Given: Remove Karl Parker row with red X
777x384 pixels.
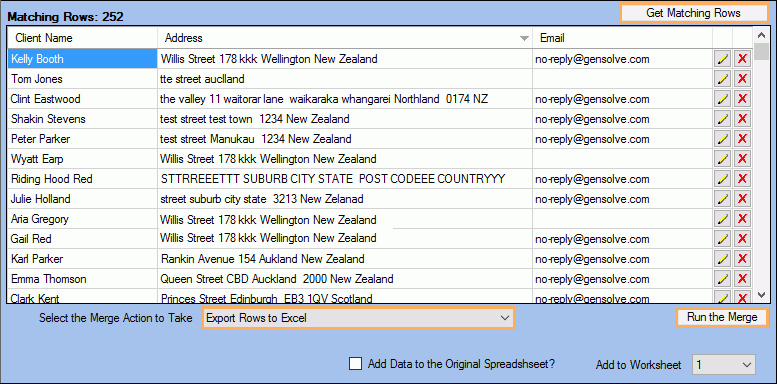Looking at the screenshot, I should pos(742,259).
